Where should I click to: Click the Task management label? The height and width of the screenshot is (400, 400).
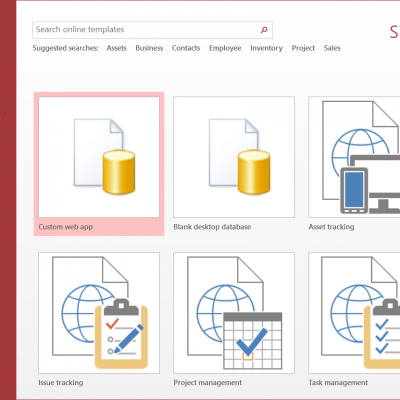point(338,383)
